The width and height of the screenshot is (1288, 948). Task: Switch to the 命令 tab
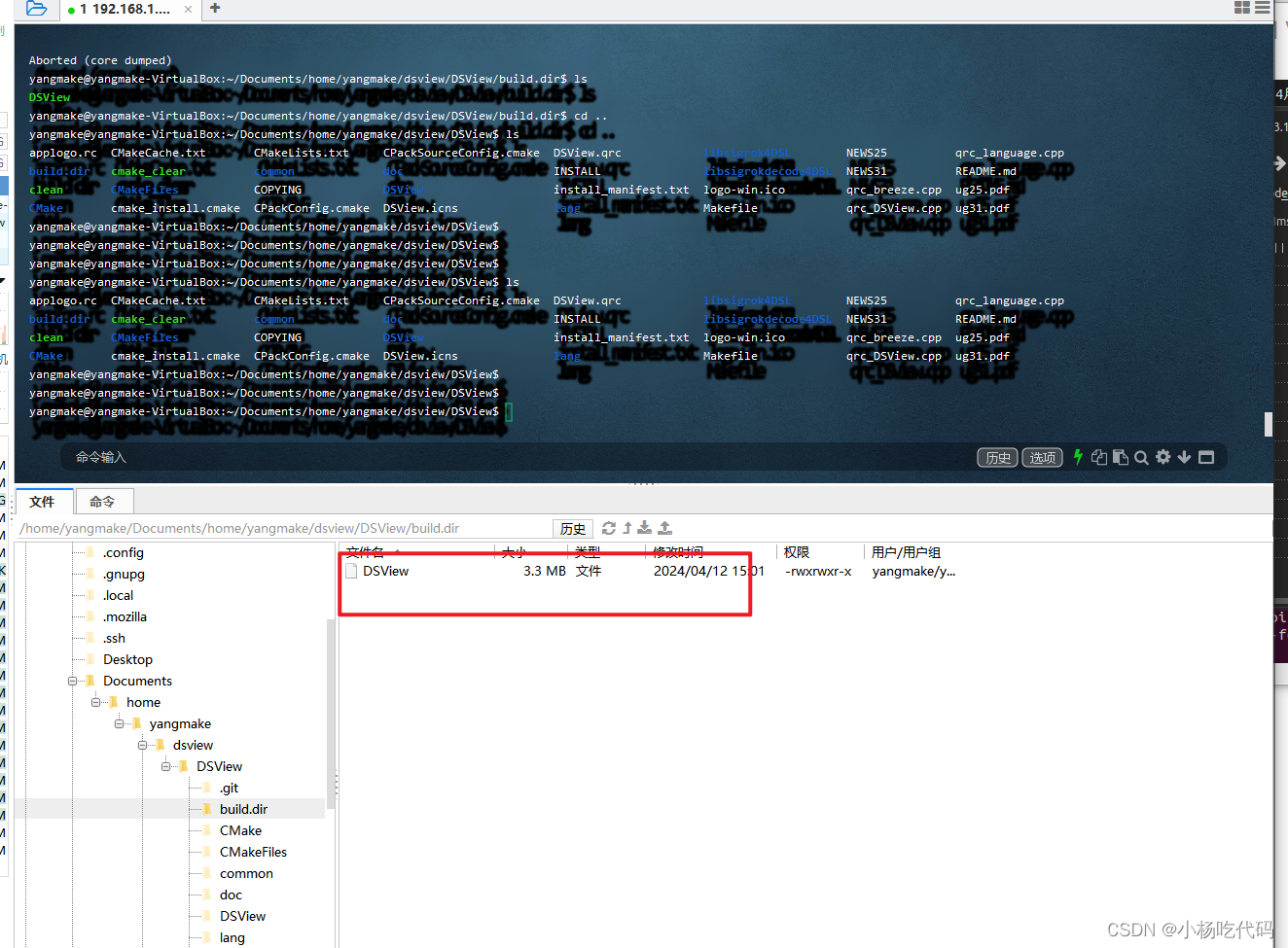pos(103,501)
